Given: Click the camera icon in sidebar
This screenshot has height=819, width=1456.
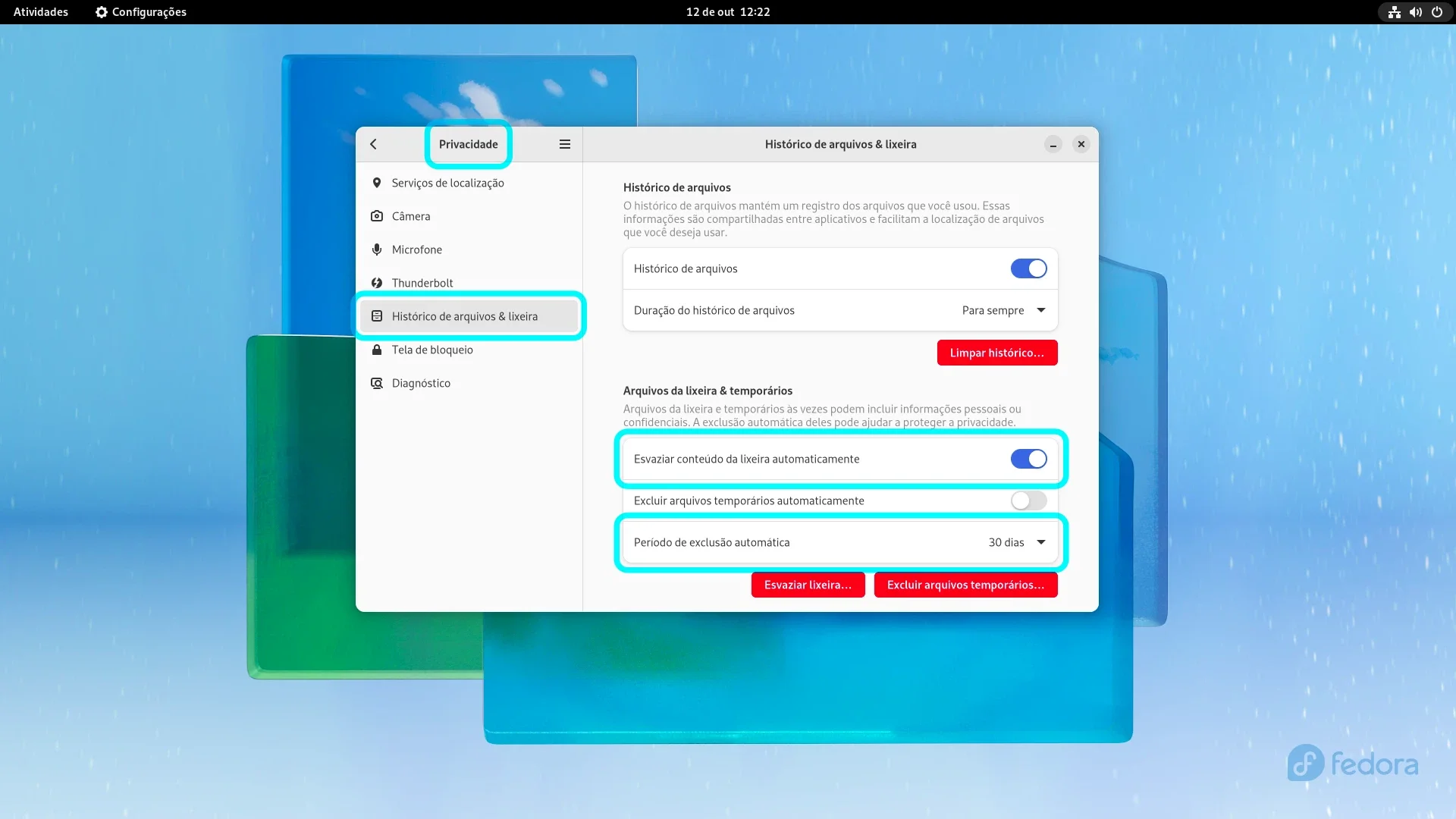Looking at the screenshot, I should [377, 216].
